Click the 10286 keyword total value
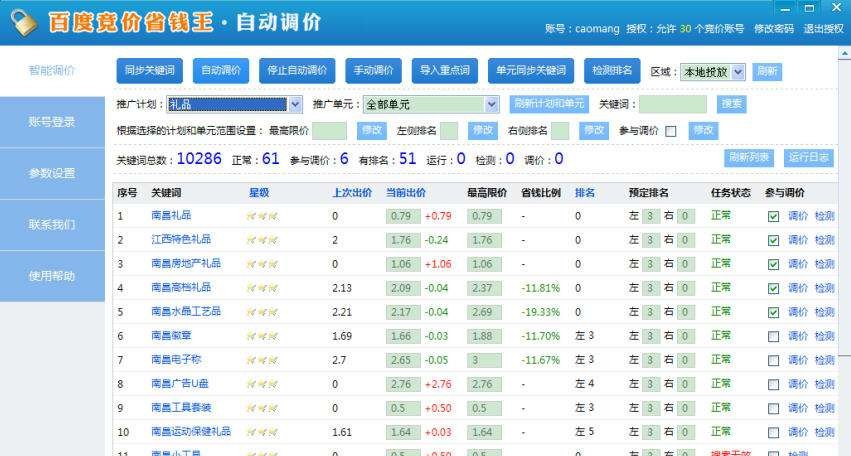This screenshot has width=851, height=456. [199, 159]
